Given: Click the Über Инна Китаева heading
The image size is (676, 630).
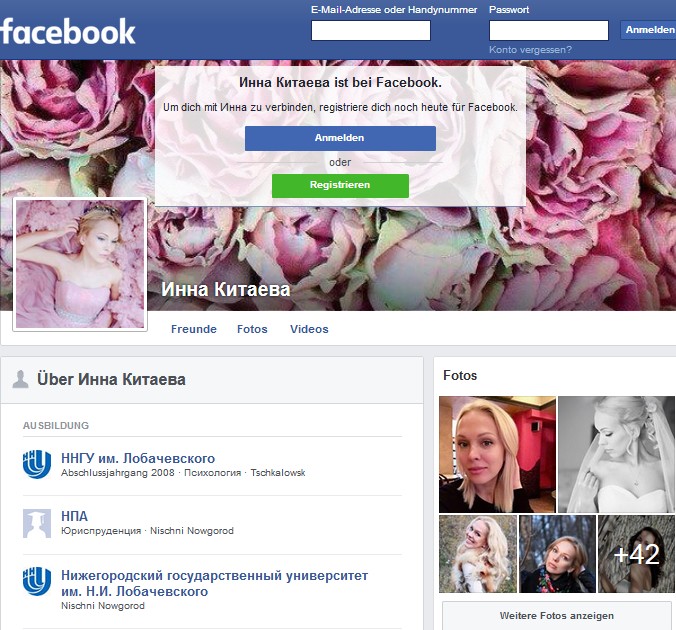Looking at the screenshot, I should pos(111,379).
